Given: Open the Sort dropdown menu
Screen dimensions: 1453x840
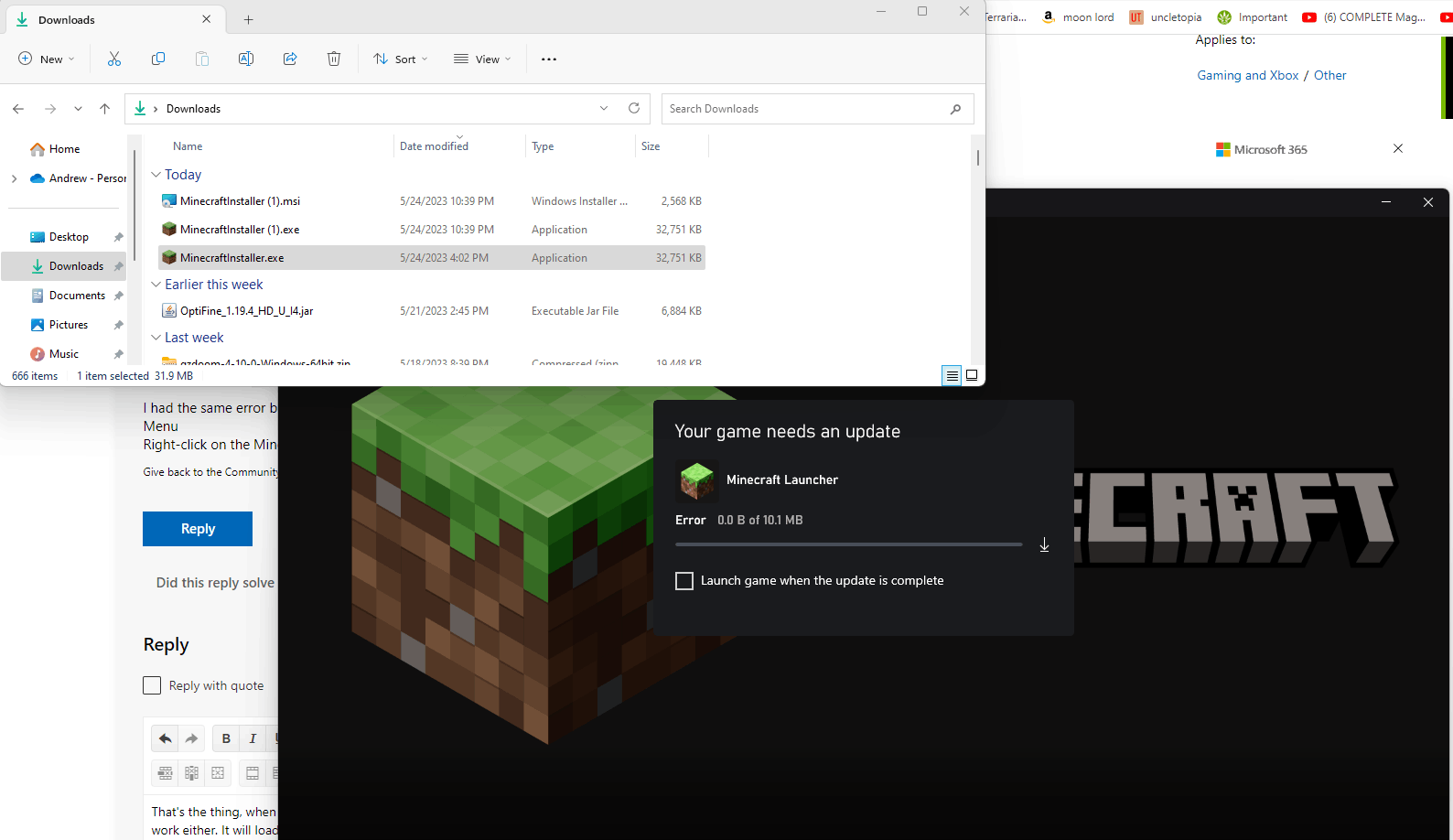Looking at the screenshot, I should point(401,59).
